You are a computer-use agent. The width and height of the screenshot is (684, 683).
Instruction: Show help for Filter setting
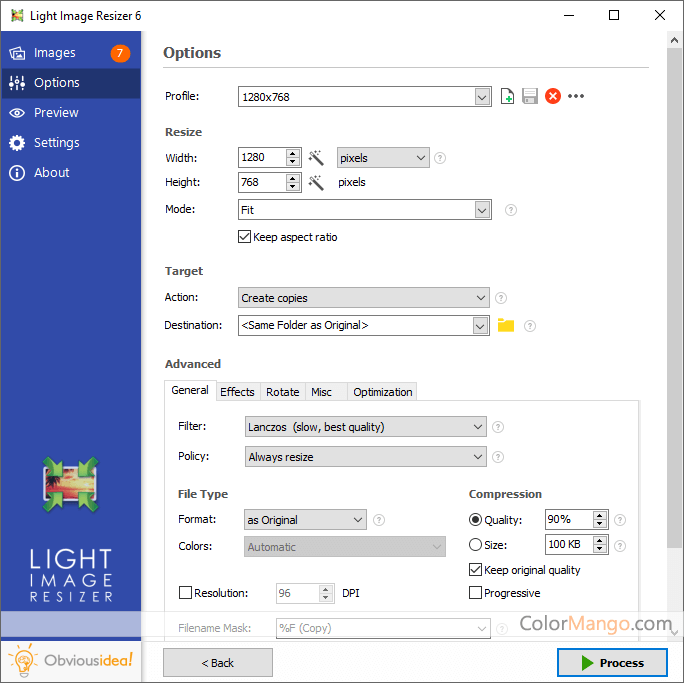click(498, 427)
